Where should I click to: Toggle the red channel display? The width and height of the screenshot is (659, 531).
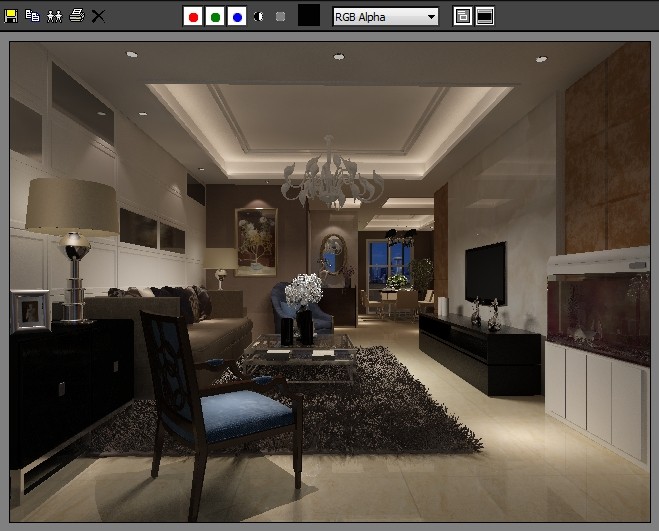[x=193, y=17]
